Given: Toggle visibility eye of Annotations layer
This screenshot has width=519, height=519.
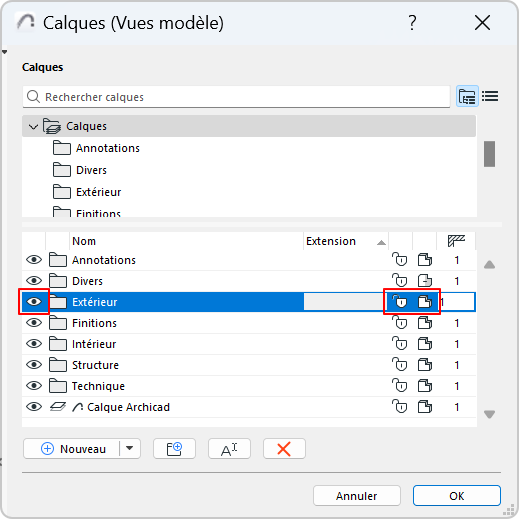Looking at the screenshot, I should (34, 260).
